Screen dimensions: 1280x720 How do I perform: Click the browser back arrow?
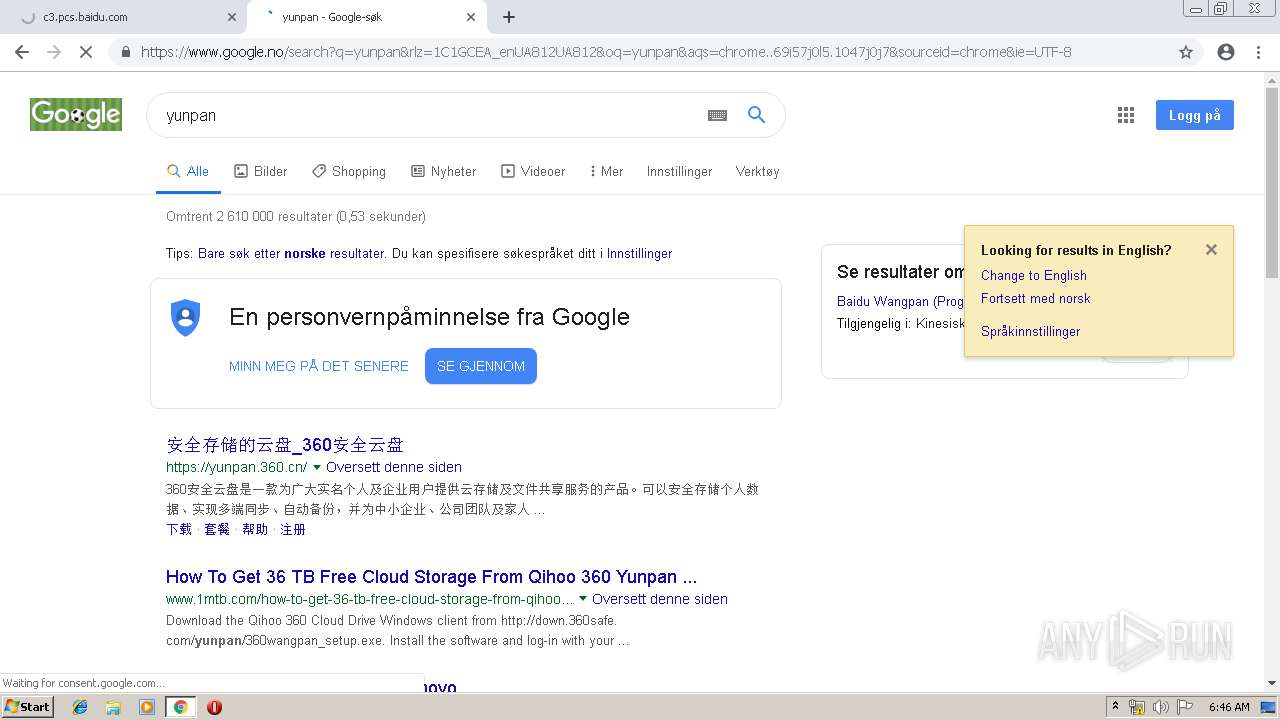pyautogui.click(x=22, y=52)
